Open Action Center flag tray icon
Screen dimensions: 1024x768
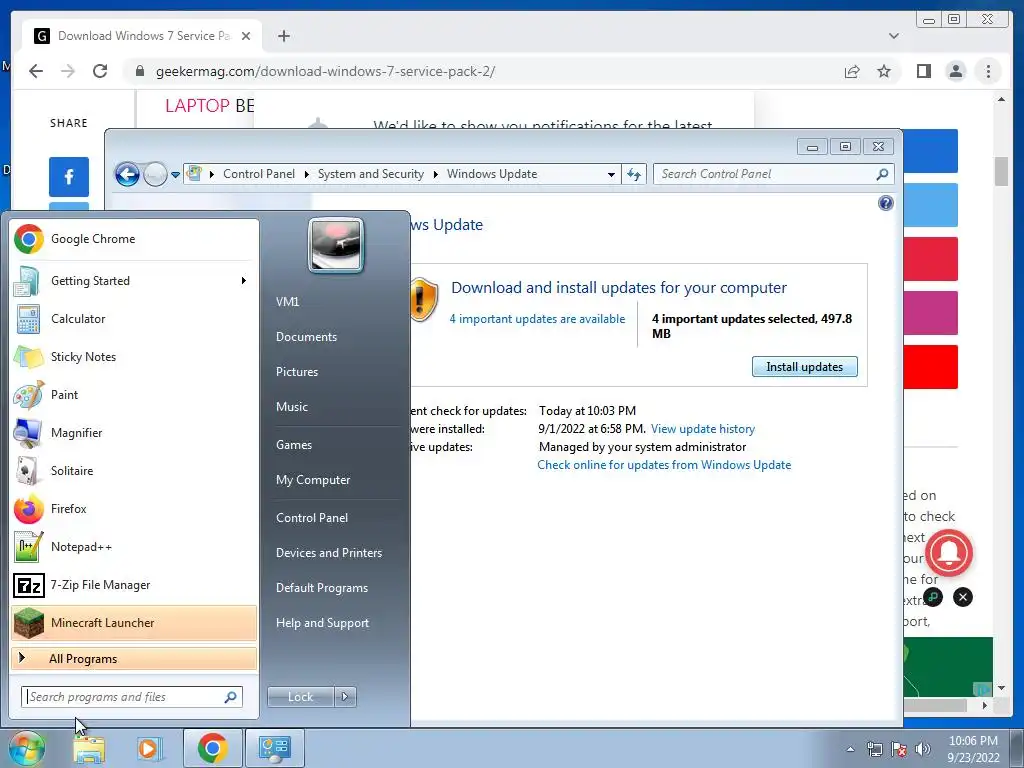[899, 749]
